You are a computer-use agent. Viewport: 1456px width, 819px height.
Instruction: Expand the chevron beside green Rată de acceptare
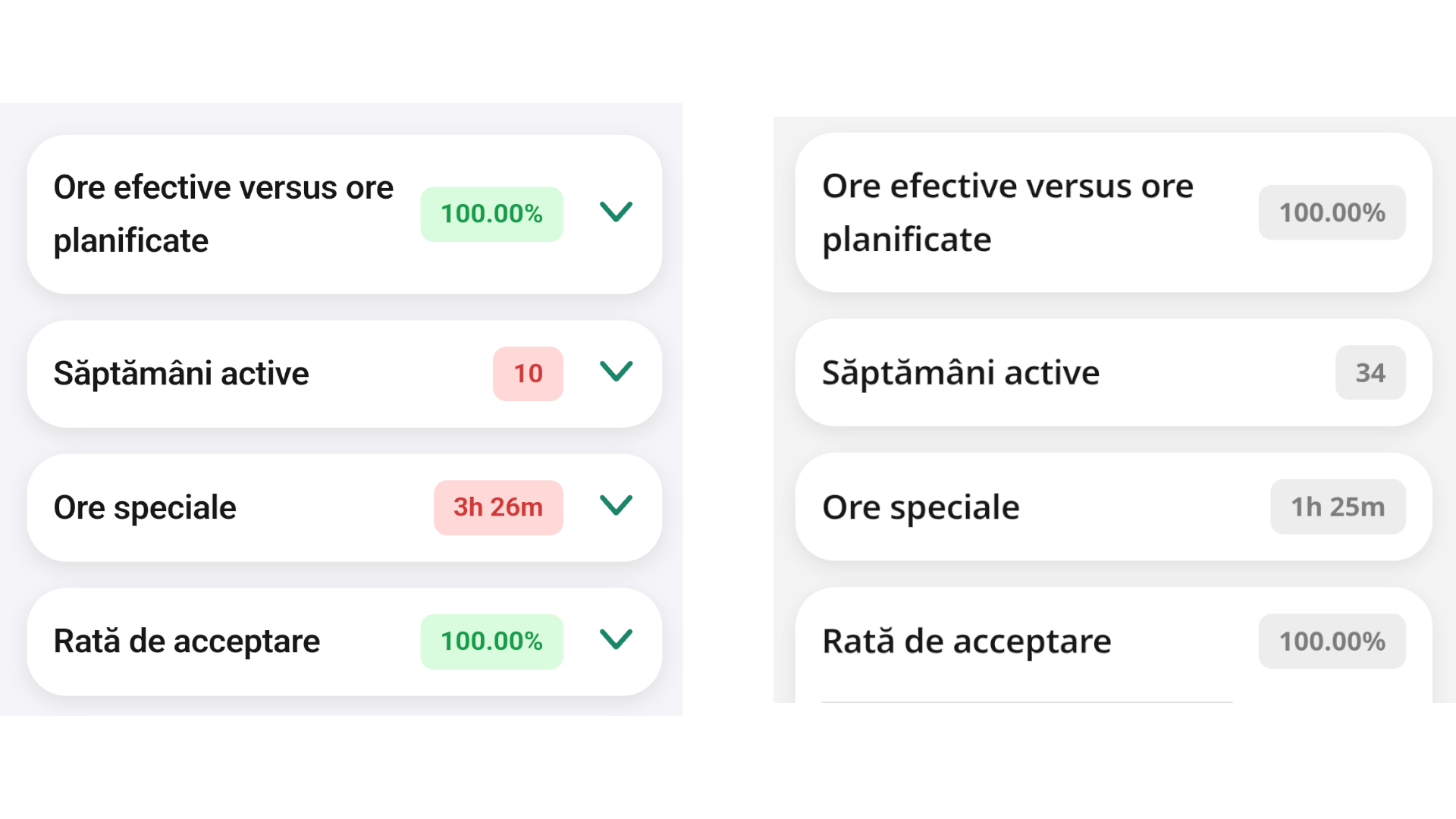(616, 640)
